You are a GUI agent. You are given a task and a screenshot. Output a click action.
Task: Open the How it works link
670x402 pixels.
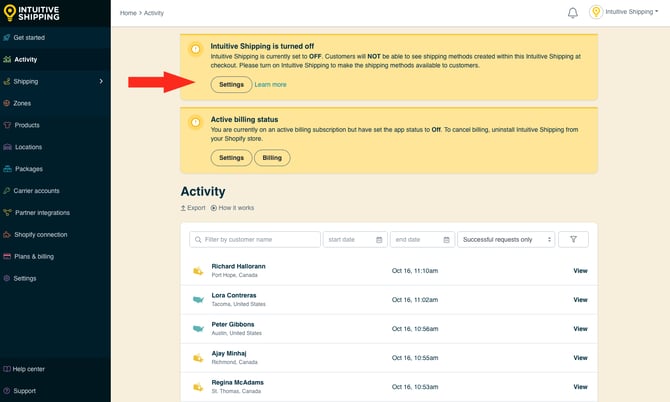tap(232, 208)
